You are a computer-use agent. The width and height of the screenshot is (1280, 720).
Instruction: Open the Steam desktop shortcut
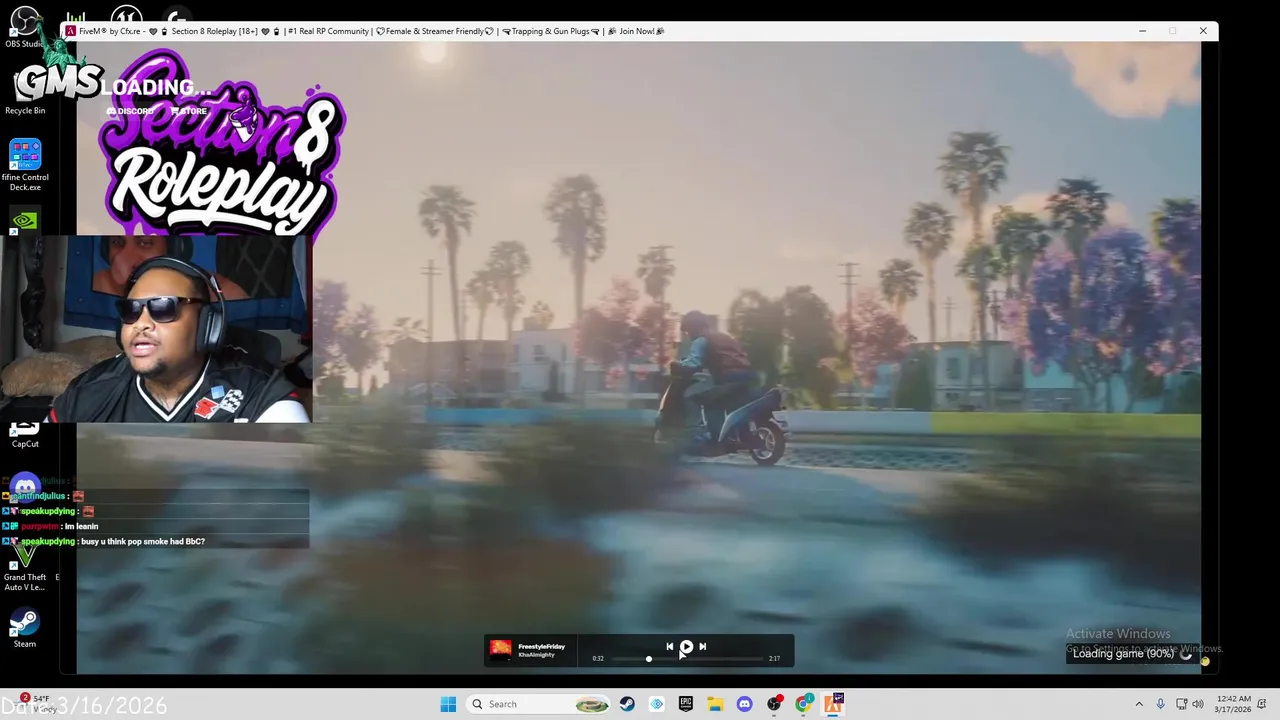[25, 628]
